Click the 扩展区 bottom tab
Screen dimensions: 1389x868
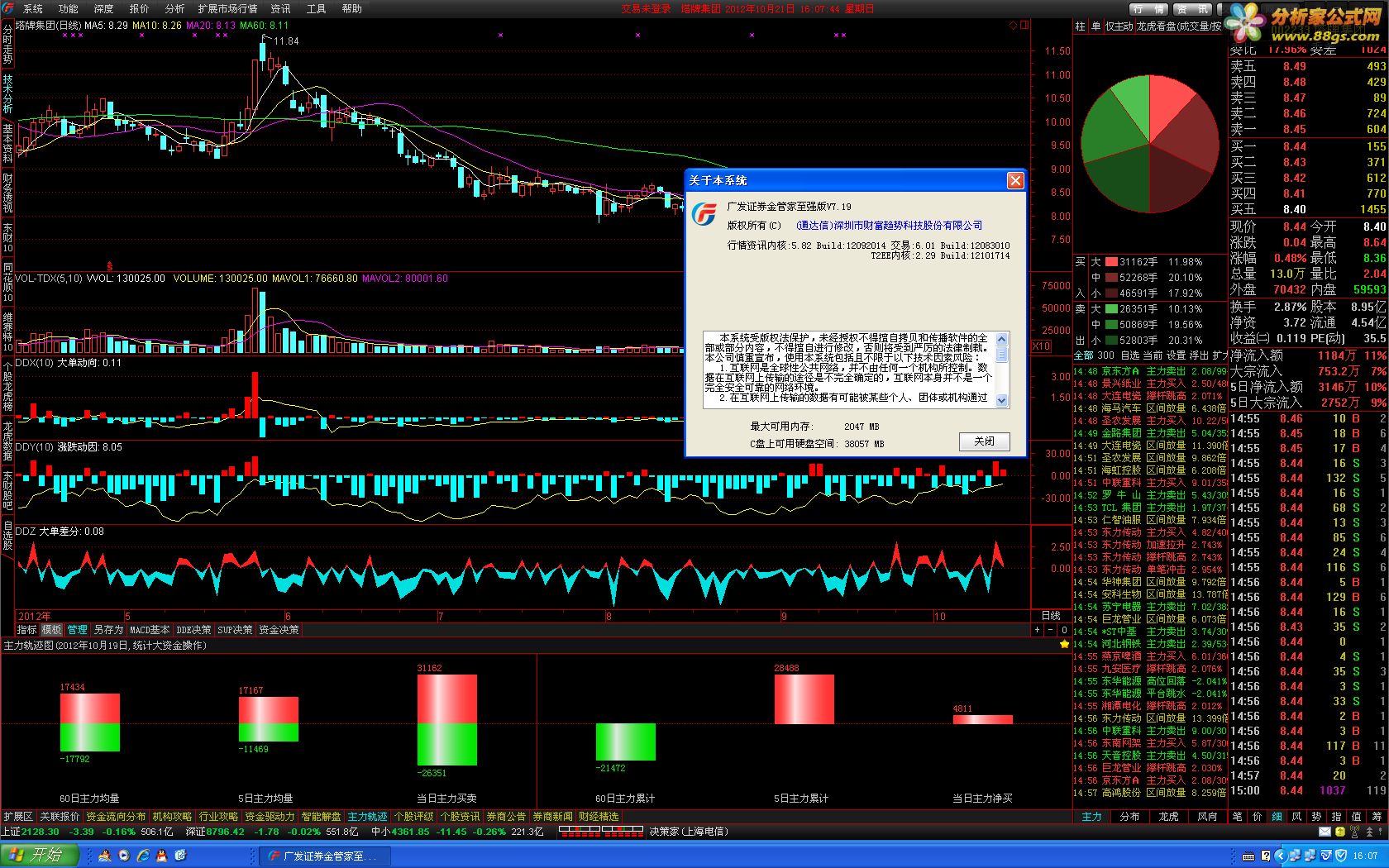pos(18,817)
